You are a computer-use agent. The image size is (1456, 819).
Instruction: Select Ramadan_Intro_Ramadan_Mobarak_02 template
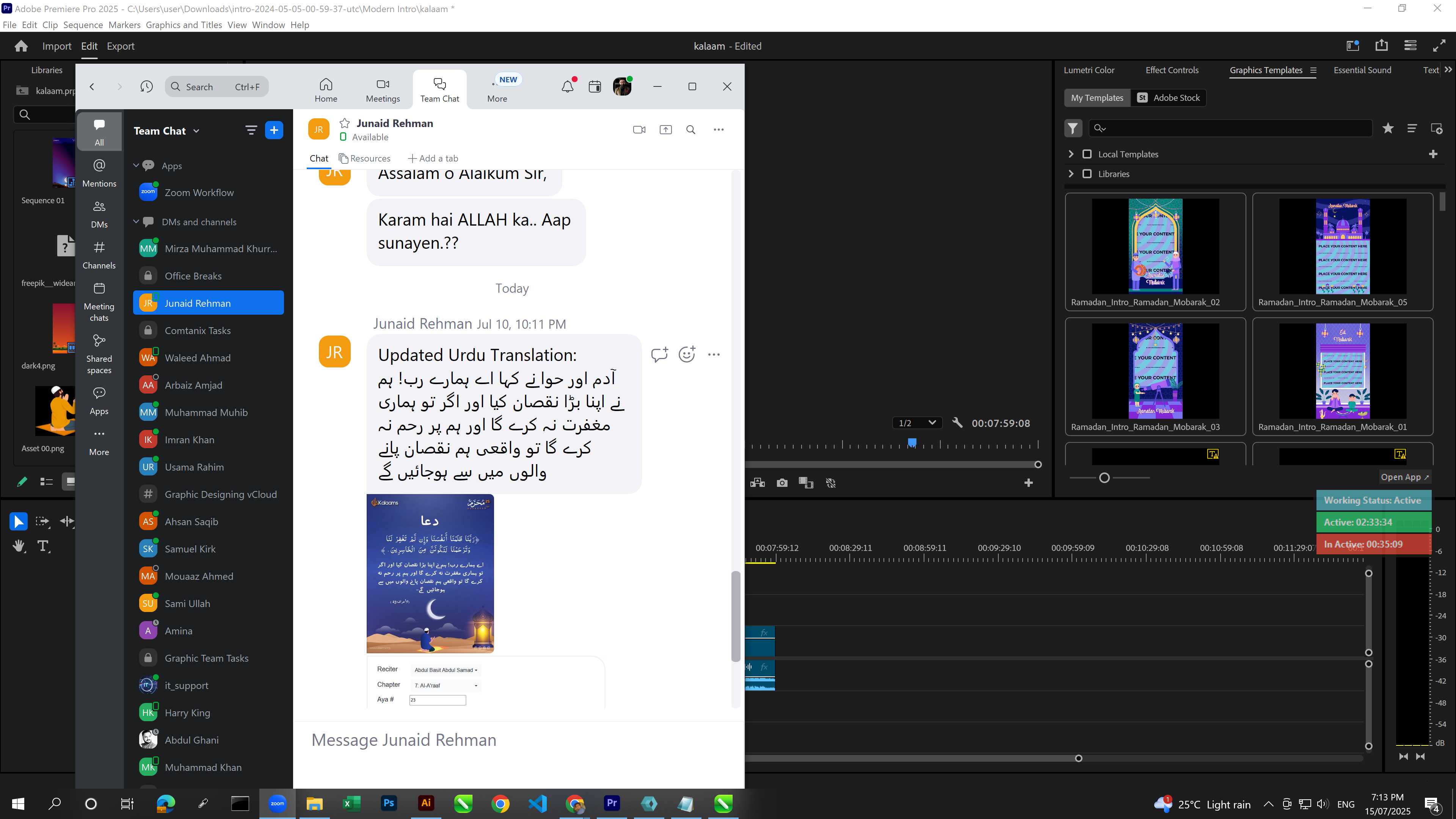click(x=1155, y=251)
